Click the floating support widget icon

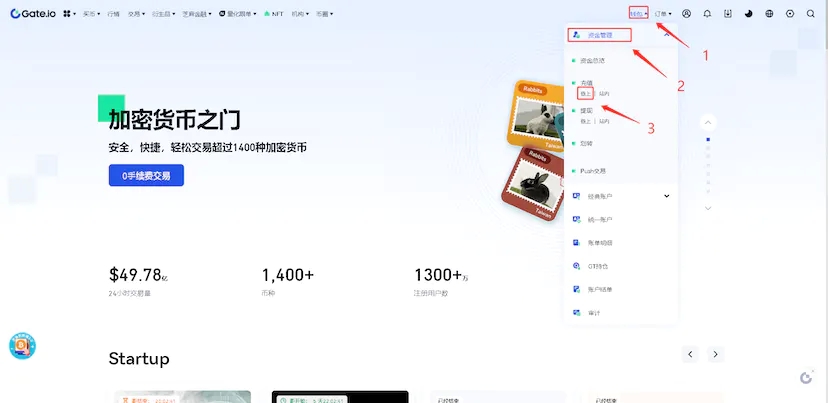(x=806, y=377)
